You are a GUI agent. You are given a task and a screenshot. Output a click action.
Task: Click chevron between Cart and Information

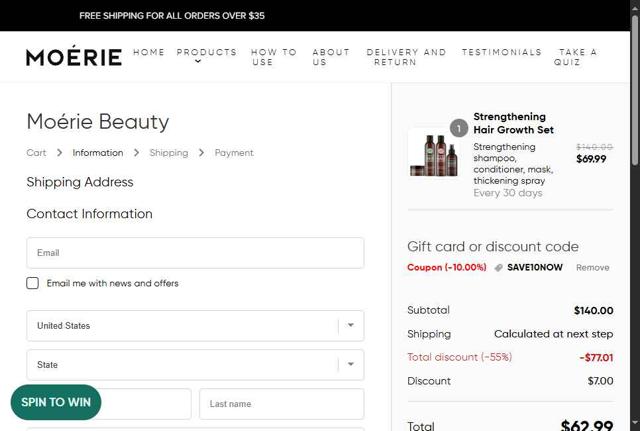point(60,153)
